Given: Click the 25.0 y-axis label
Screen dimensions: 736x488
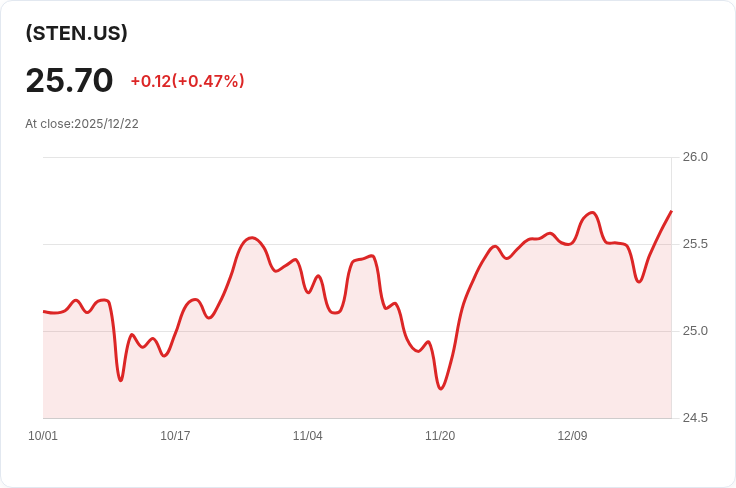Looking at the screenshot, I should pyautogui.click(x=695, y=331).
